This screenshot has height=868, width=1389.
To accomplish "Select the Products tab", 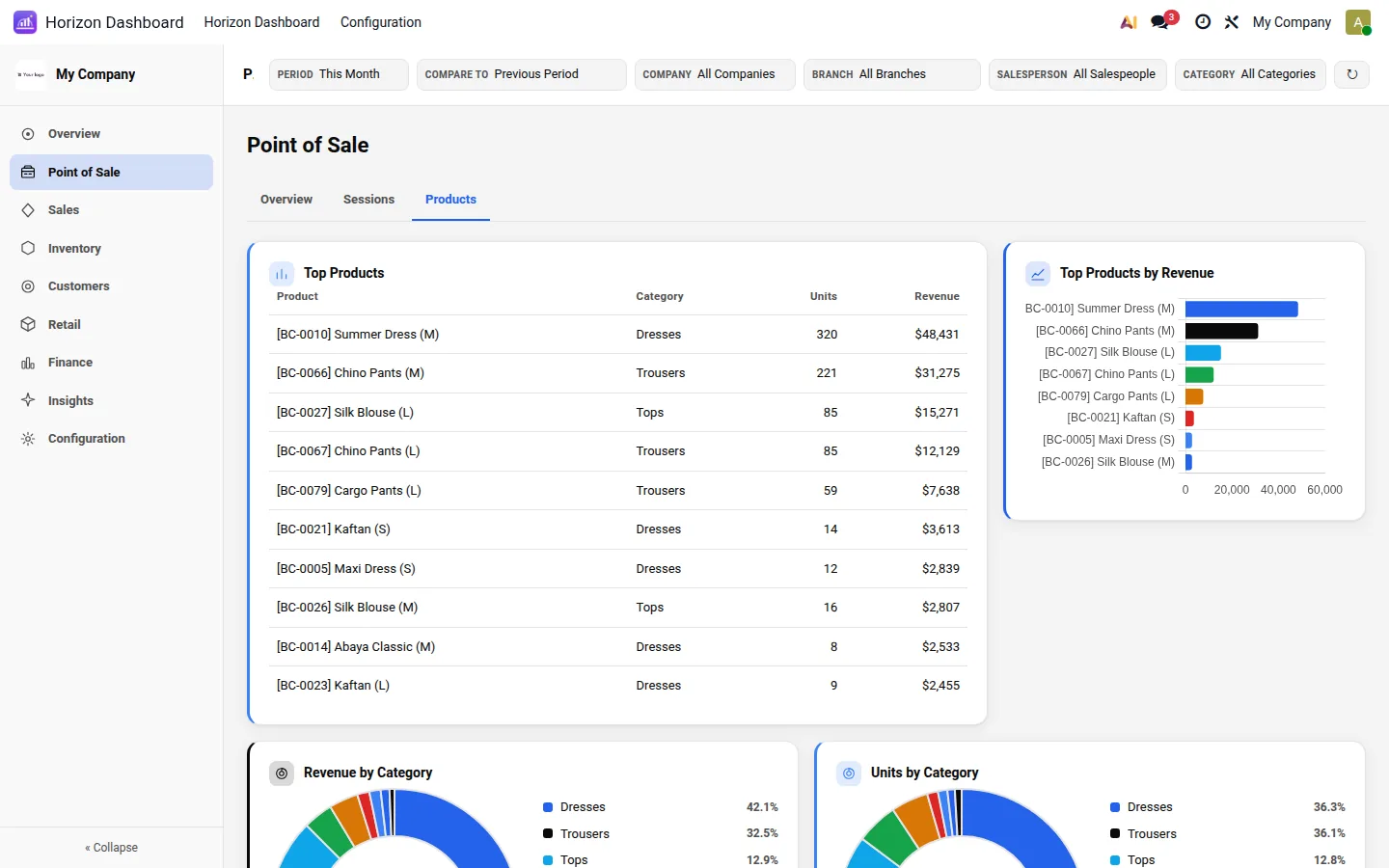I will point(450,200).
